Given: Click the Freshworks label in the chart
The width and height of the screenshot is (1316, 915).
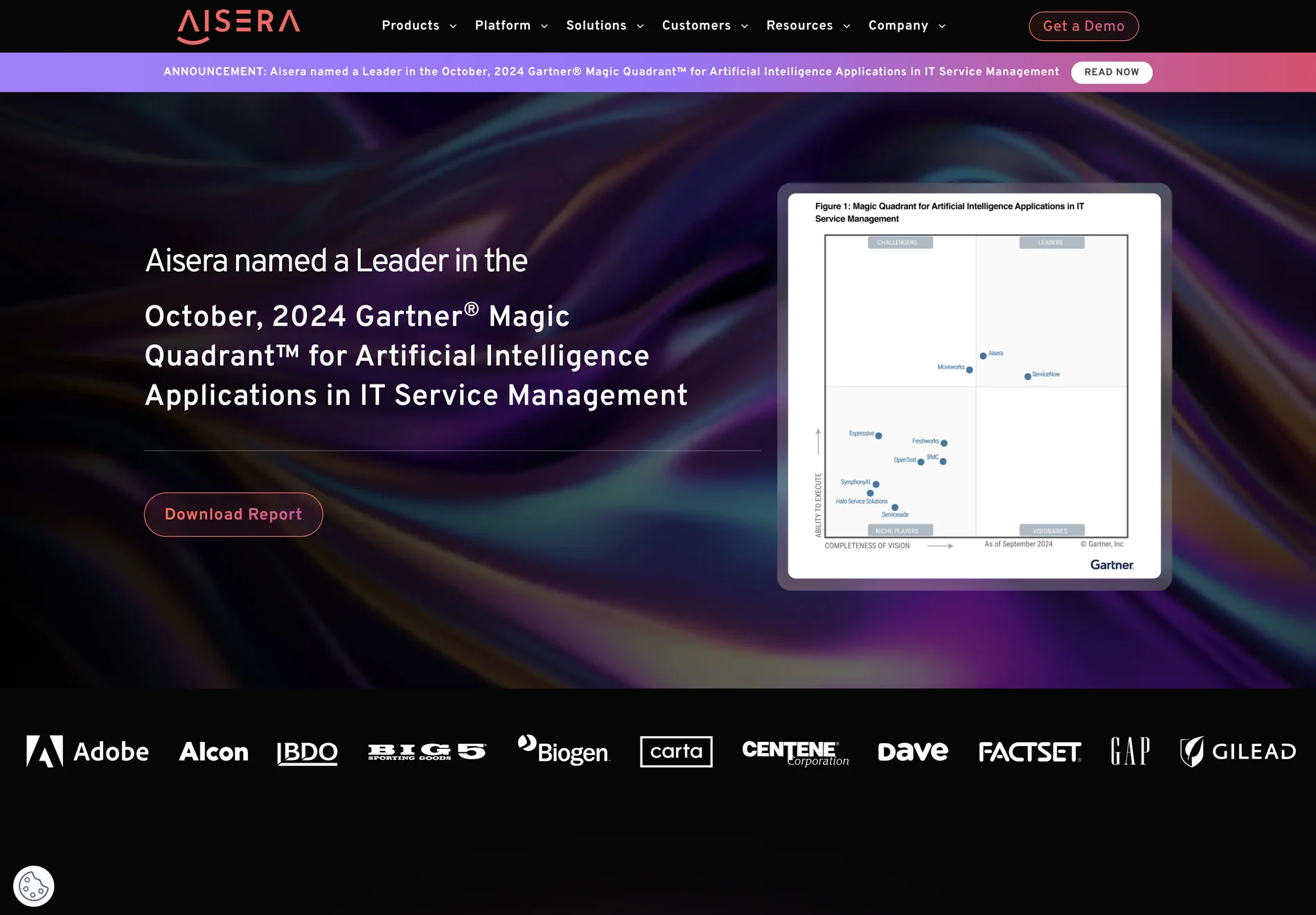Looking at the screenshot, I should 925,441.
